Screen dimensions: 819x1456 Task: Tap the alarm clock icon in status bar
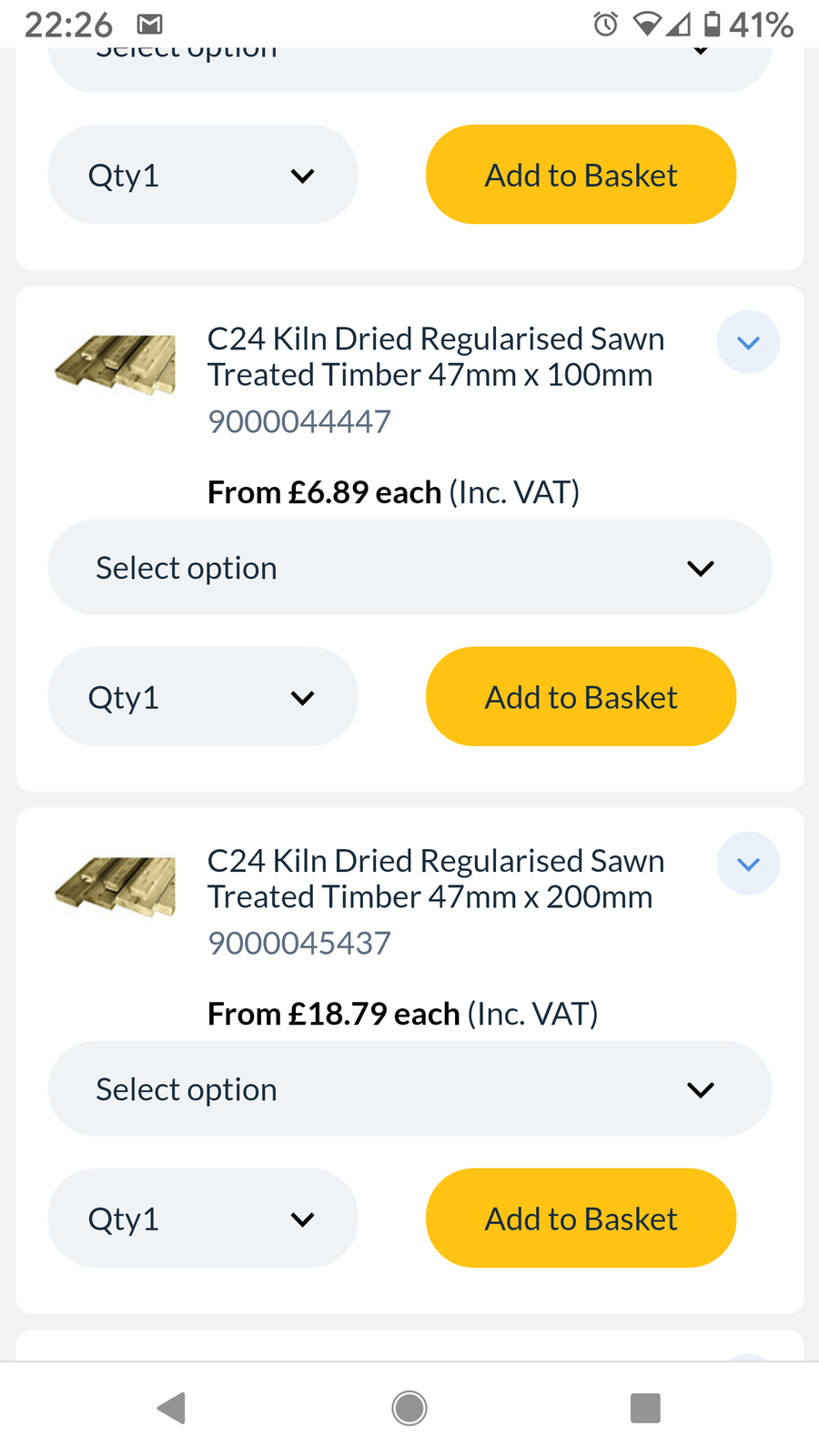pos(605,25)
